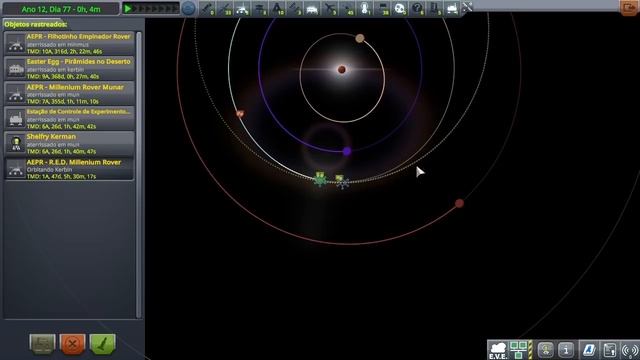Click the orange object marker on white orbit
640x360 pixels.
[240, 114]
